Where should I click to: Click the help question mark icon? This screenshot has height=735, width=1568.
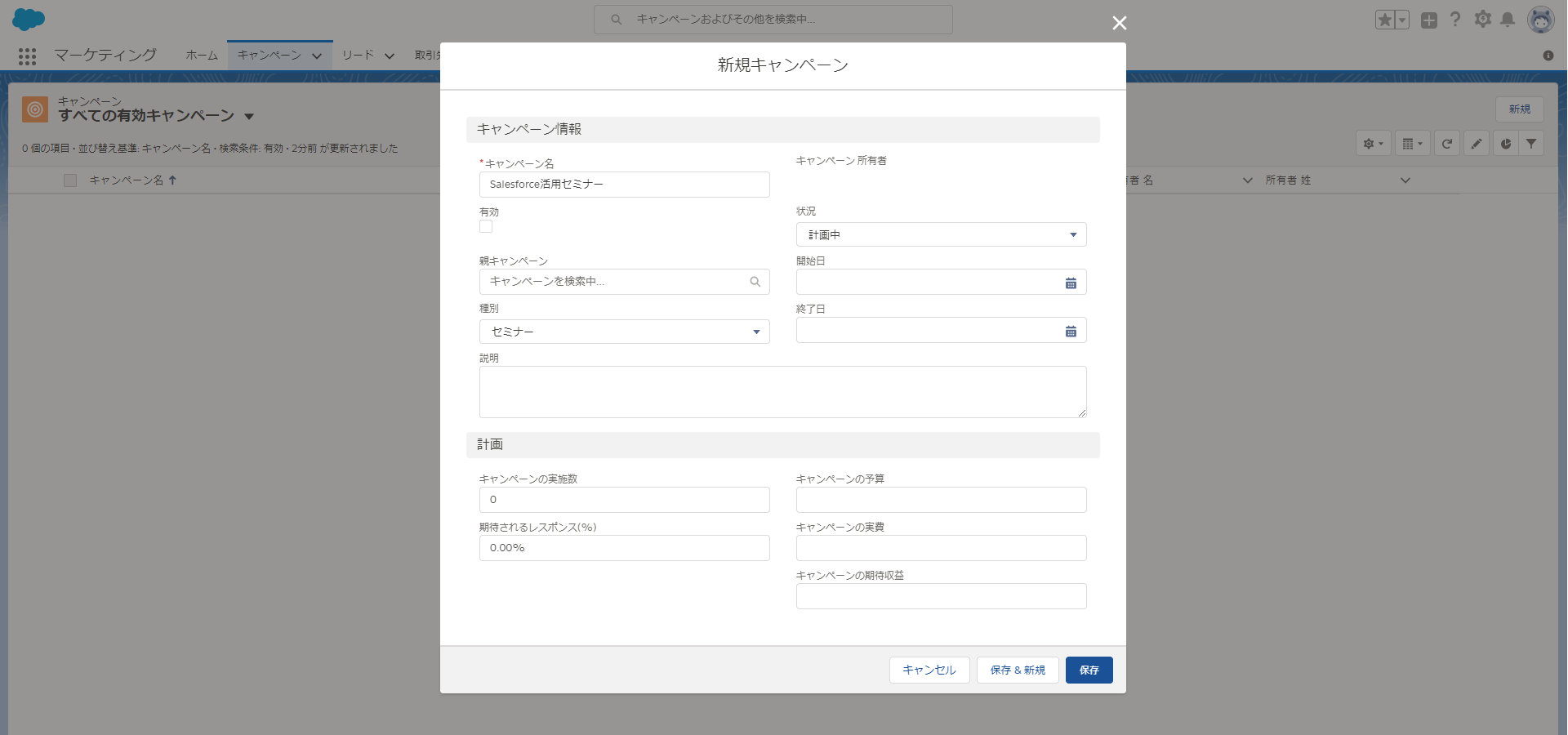(1455, 20)
